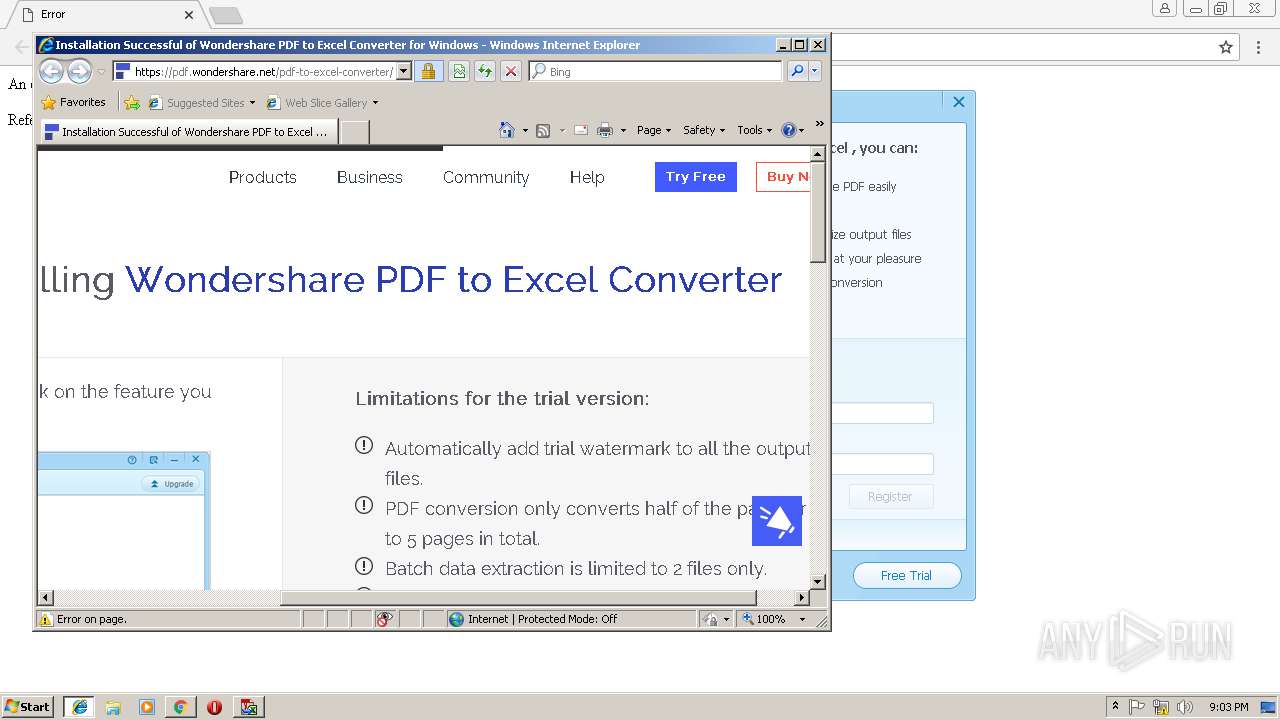Image resolution: width=1280 pixels, height=720 pixels.
Task: Click the vertical scrollbar up arrow
Action: (818, 154)
